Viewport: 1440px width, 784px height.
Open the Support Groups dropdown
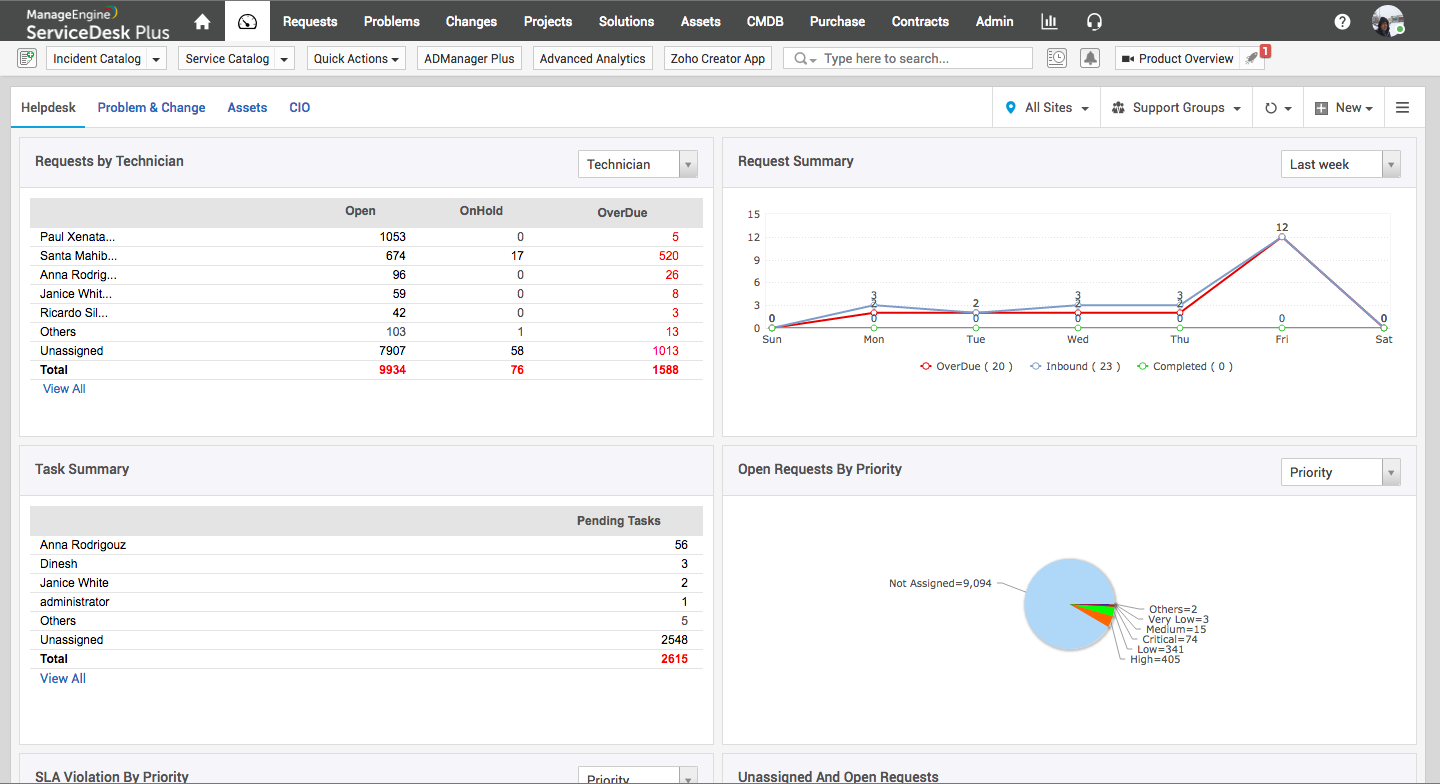click(x=1176, y=107)
